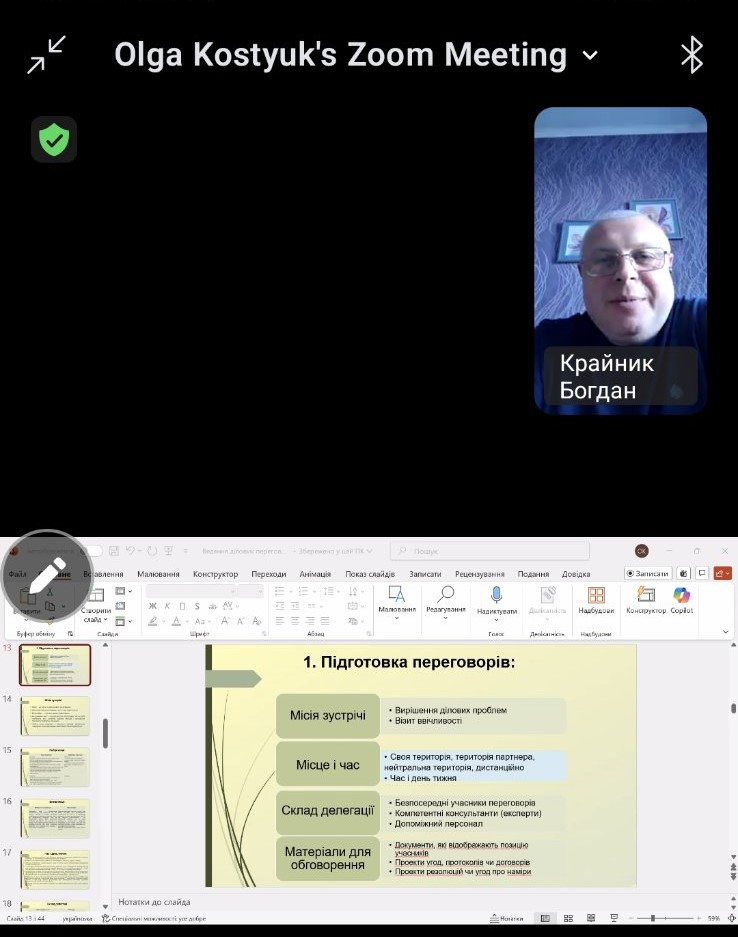Expand the Буфер обміну dialog launcher
The width and height of the screenshot is (738, 937).
(70, 633)
